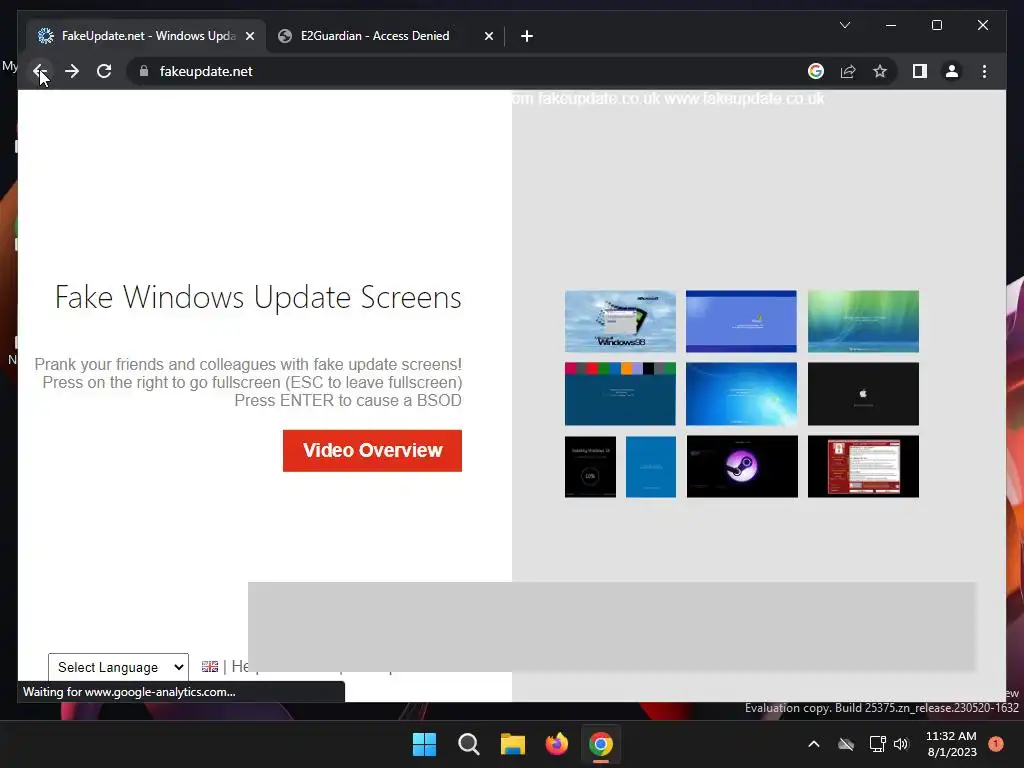Open the Windows Start menu
The width and height of the screenshot is (1024, 768).
coord(424,744)
